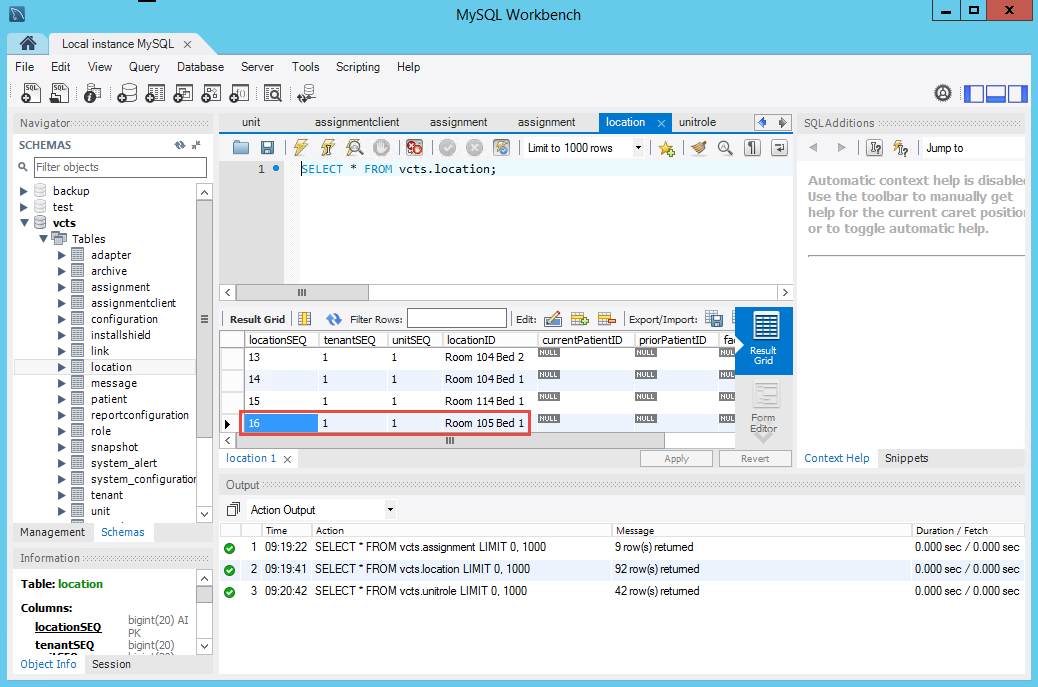
Task: Click the create new schema icon
Action: tap(127, 93)
